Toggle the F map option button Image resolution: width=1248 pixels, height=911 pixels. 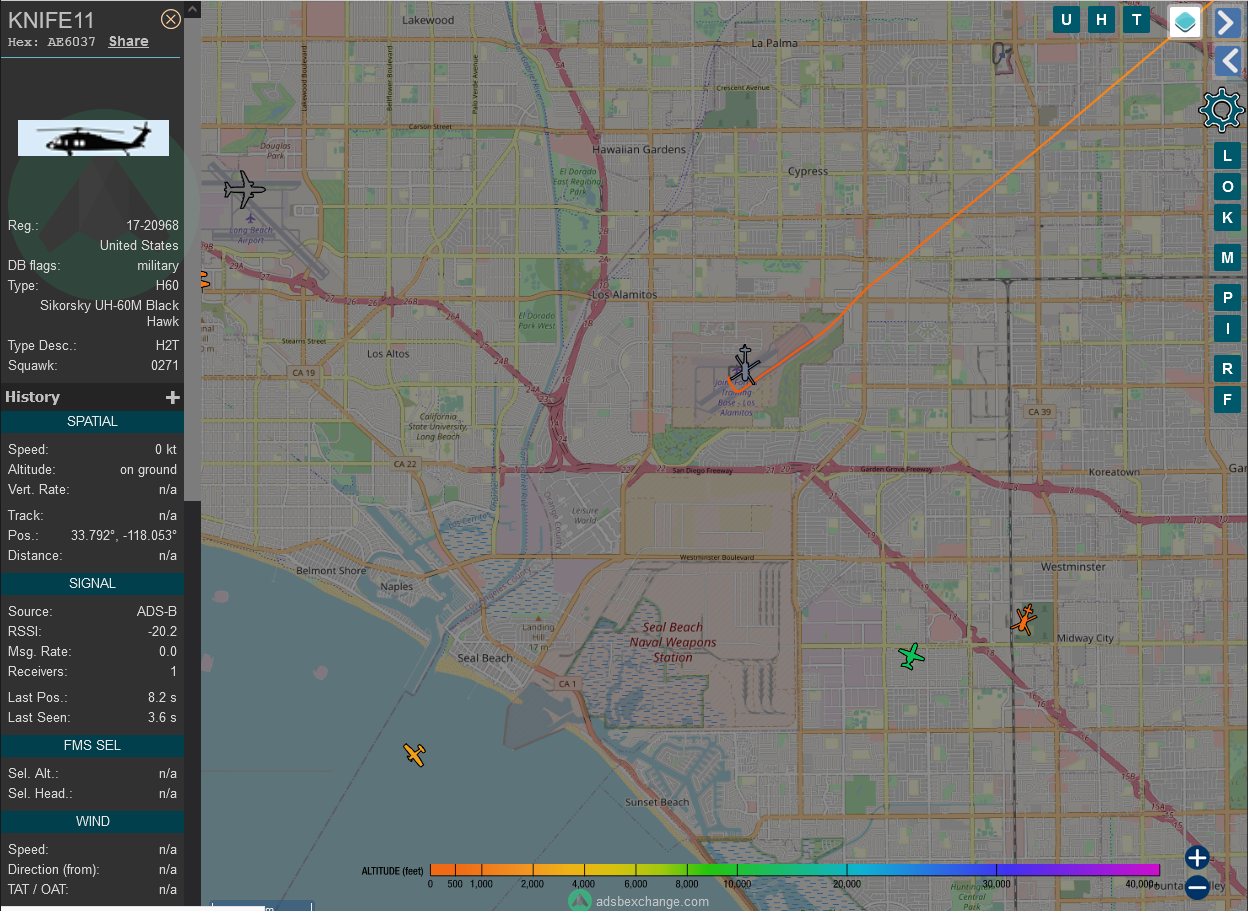click(x=1228, y=400)
